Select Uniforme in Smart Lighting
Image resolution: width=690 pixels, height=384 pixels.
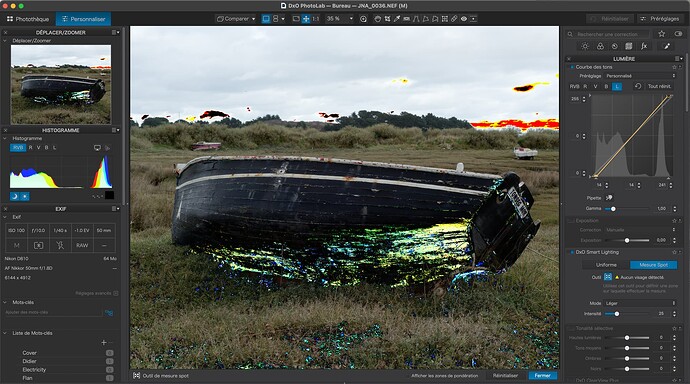[x=606, y=265]
